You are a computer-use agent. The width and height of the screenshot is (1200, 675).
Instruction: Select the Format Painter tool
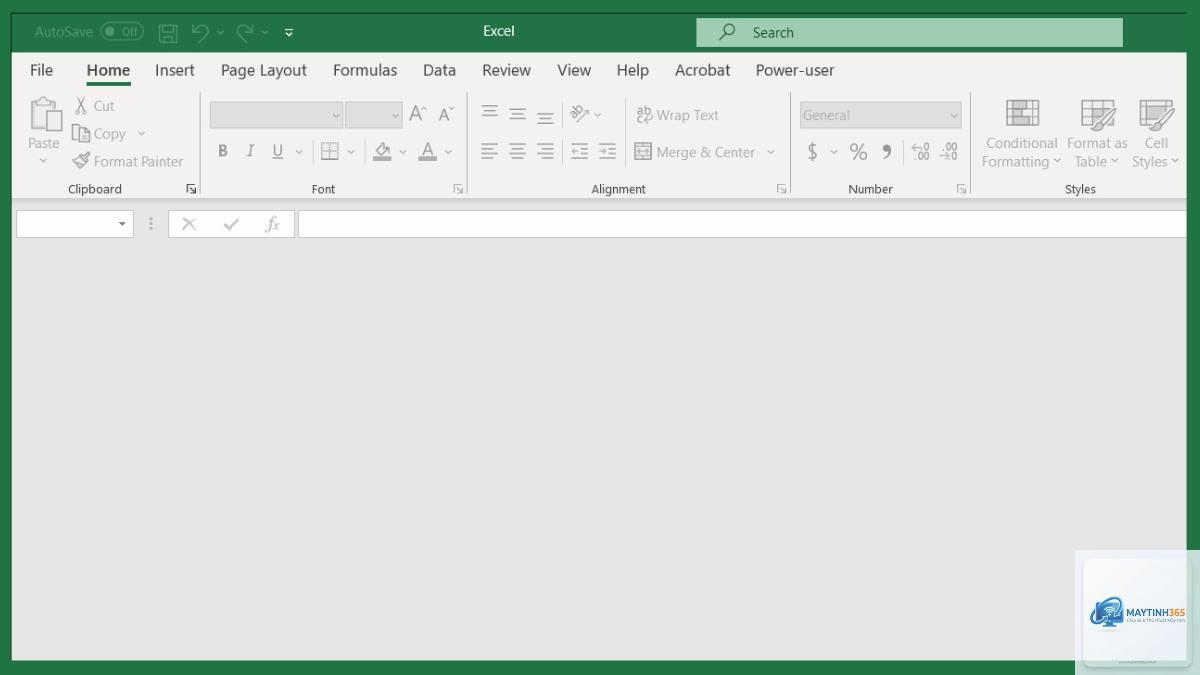[x=127, y=161]
